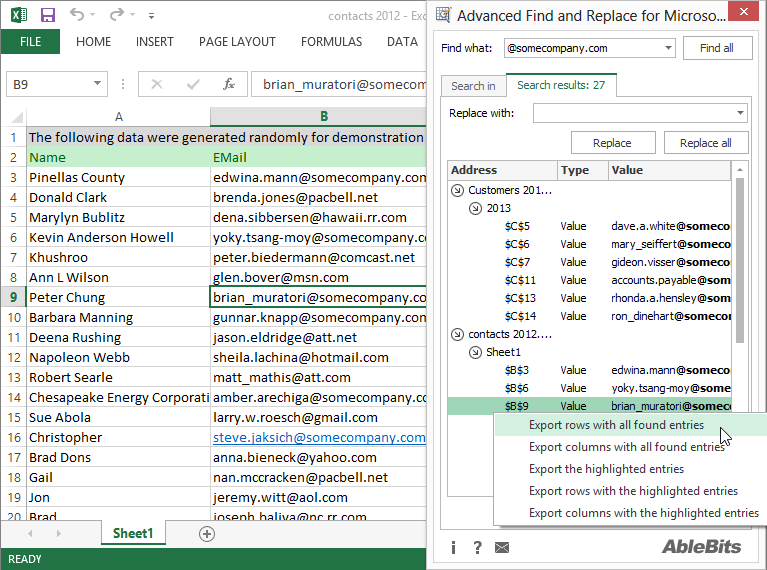Cancel formula entry with the X icon

click(x=157, y=85)
